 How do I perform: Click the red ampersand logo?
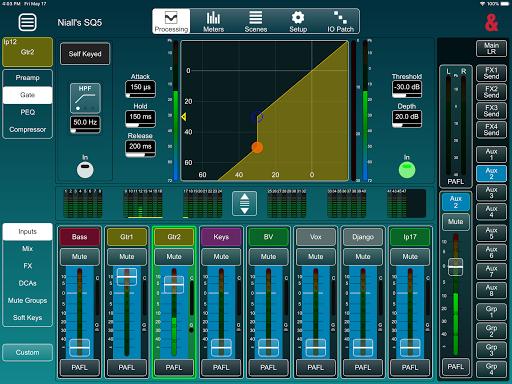pyautogui.click(x=491, y=23)
